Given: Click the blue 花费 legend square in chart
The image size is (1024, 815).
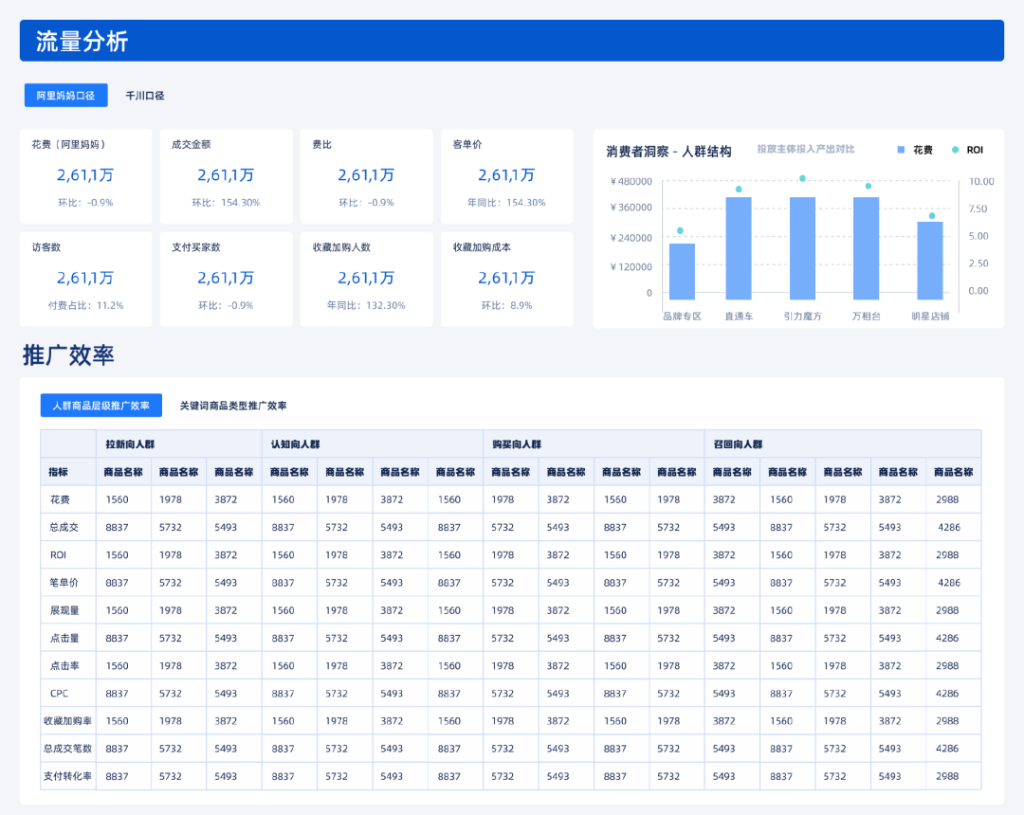Looking at the screenshot, I should click(901, 150).
